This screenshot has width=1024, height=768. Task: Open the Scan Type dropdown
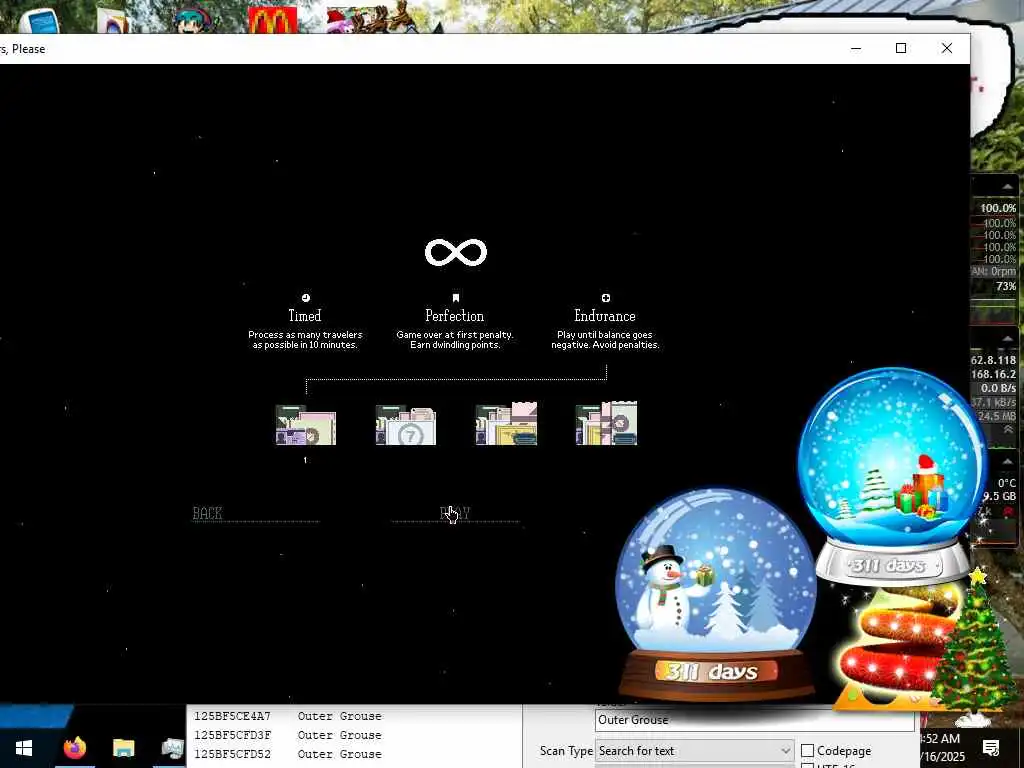(694, 751)
